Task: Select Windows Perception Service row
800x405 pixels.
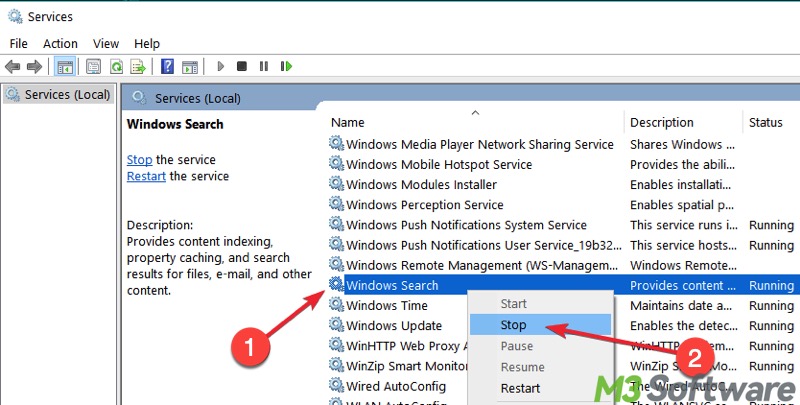Action: (x=424, y=205)
